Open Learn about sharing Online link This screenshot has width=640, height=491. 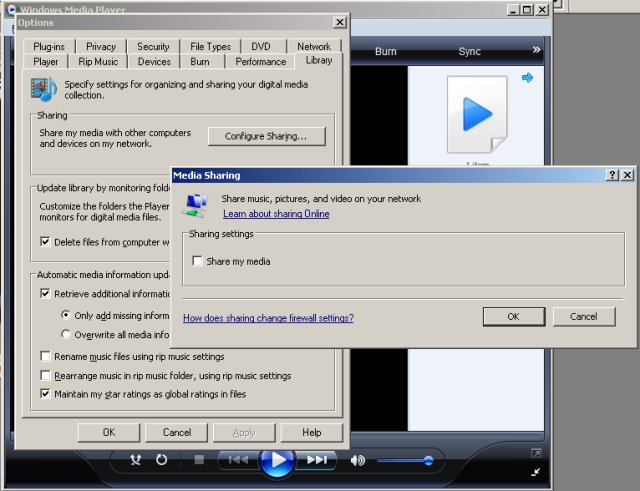(276, 214)
